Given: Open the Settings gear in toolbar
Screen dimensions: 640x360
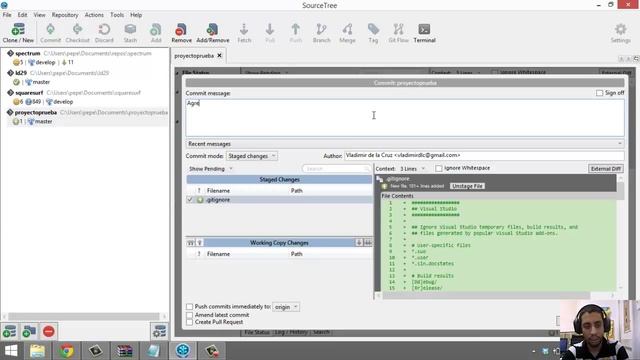Looking at the screenshot, I should [x=620, y=33].
